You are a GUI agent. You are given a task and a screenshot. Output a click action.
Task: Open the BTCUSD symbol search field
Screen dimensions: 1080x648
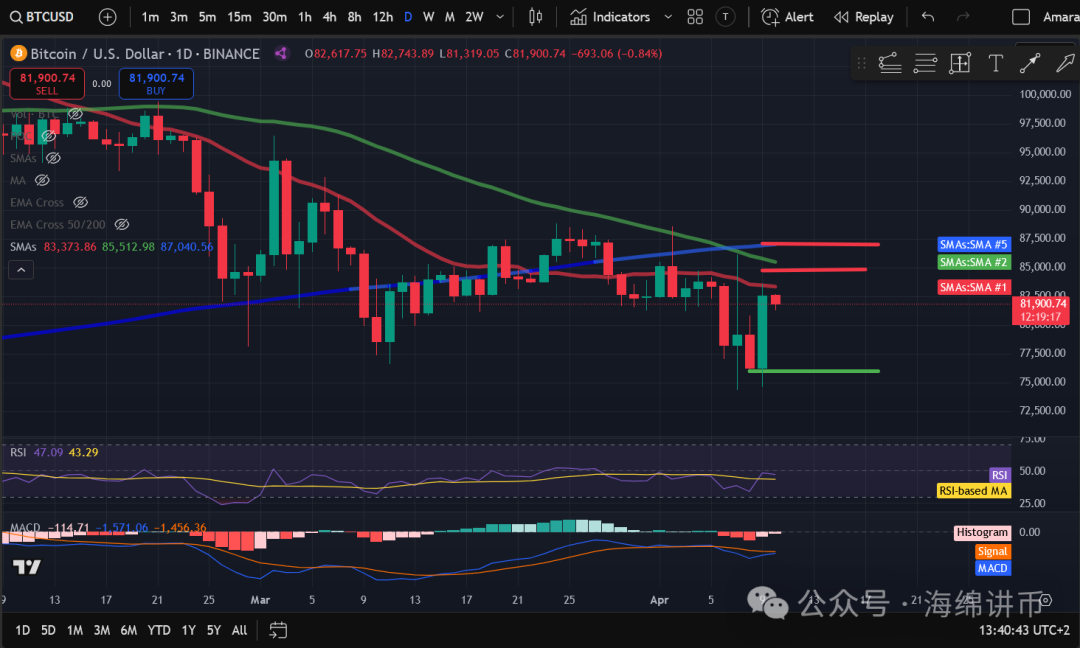[x=48, y=17]
